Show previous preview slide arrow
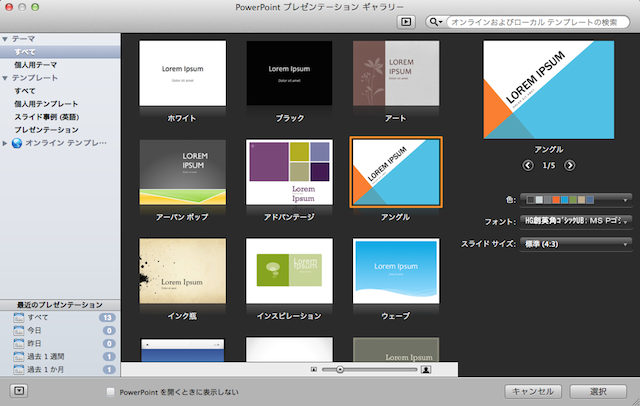This screenshot has width=640, height=406. tap(528, 165)
